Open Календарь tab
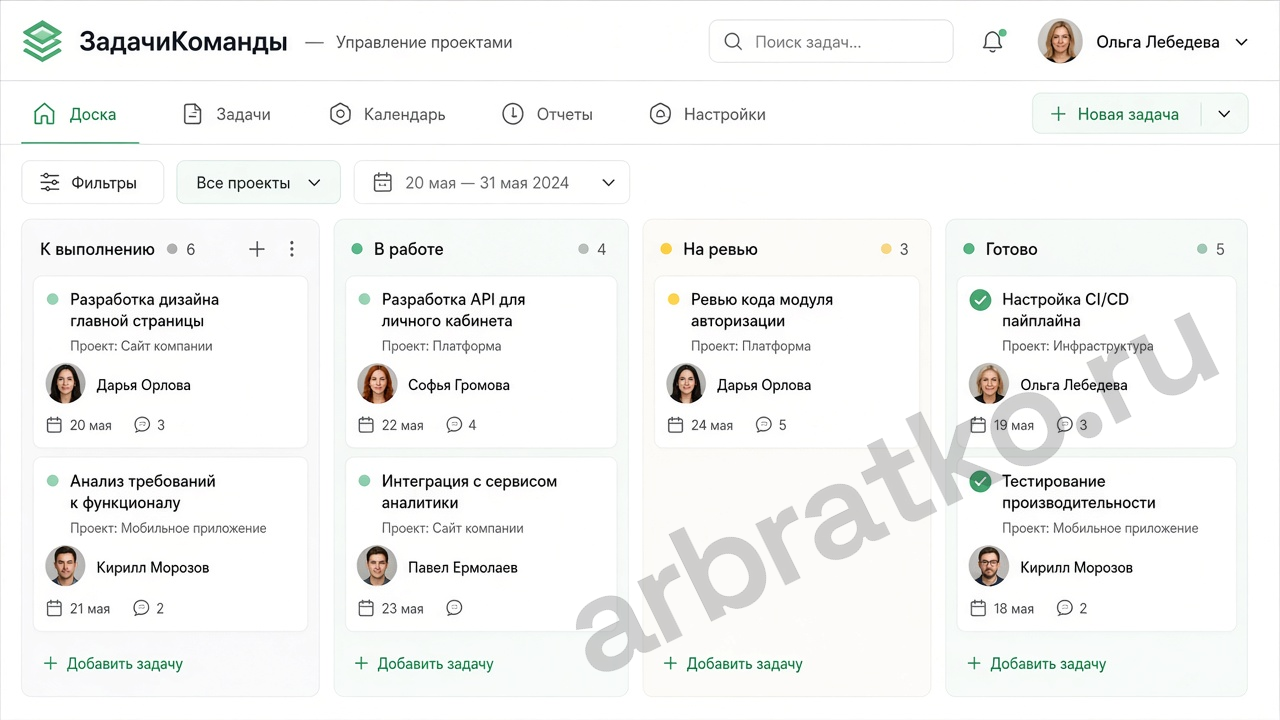 pyautogui.click(x=387, y=114)
